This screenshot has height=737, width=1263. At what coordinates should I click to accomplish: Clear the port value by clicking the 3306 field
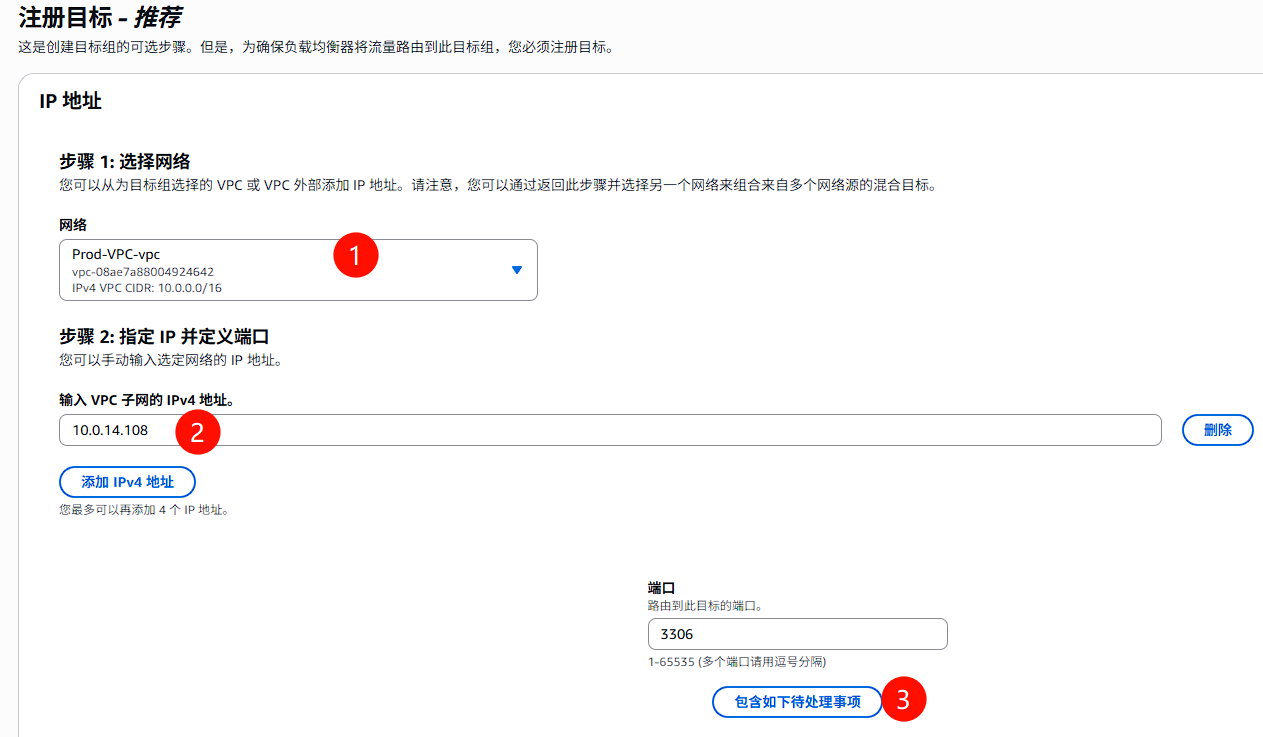point(797,633)
